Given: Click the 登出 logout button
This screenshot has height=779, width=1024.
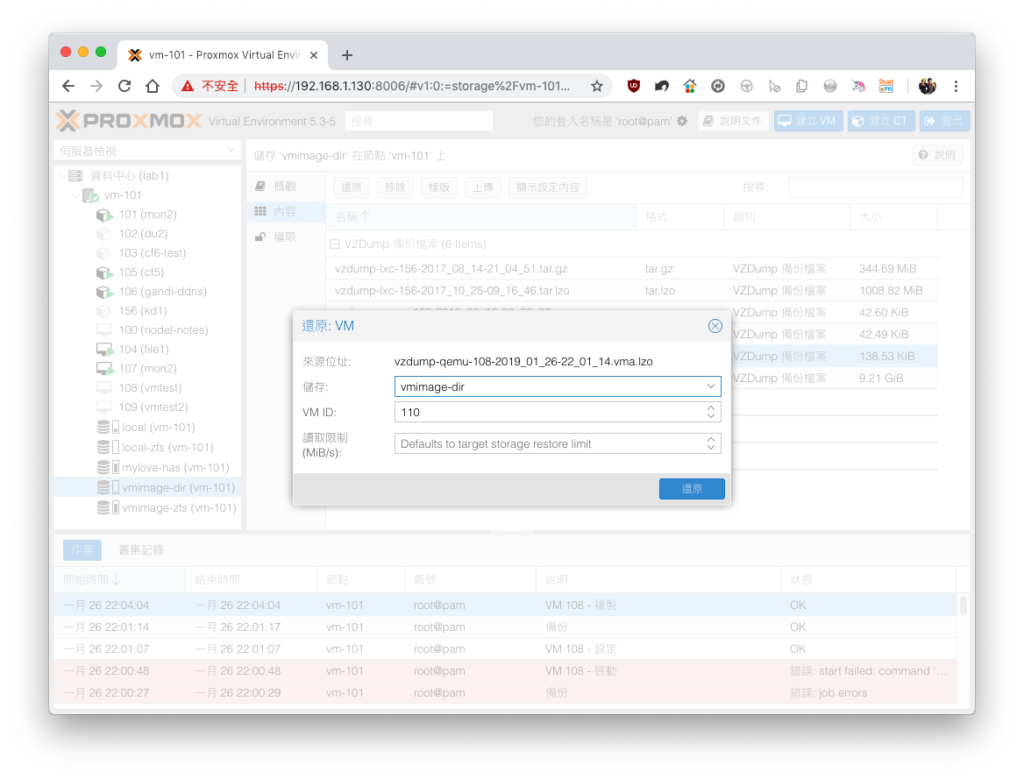Looking at the screenshot, I should pos(944,121).
